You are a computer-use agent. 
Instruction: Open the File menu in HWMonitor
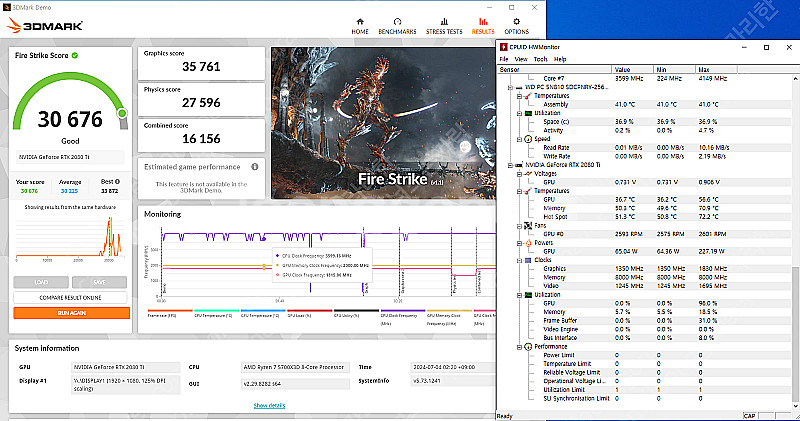click(x=504, y=59)
